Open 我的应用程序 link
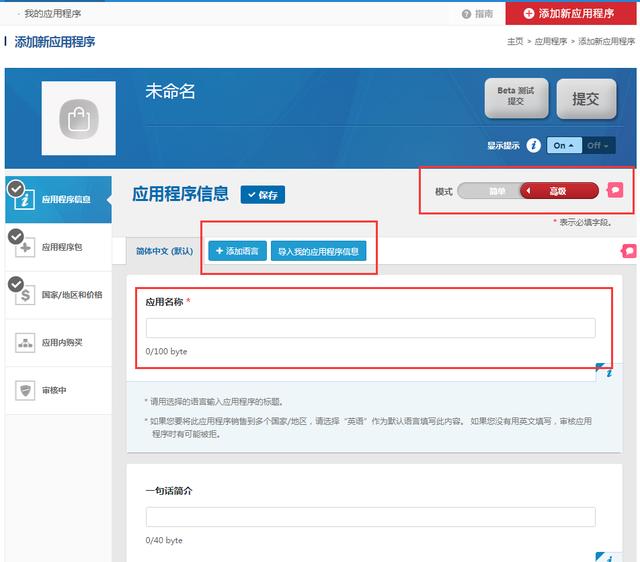 pyautogui.click(x=53, y=14)
